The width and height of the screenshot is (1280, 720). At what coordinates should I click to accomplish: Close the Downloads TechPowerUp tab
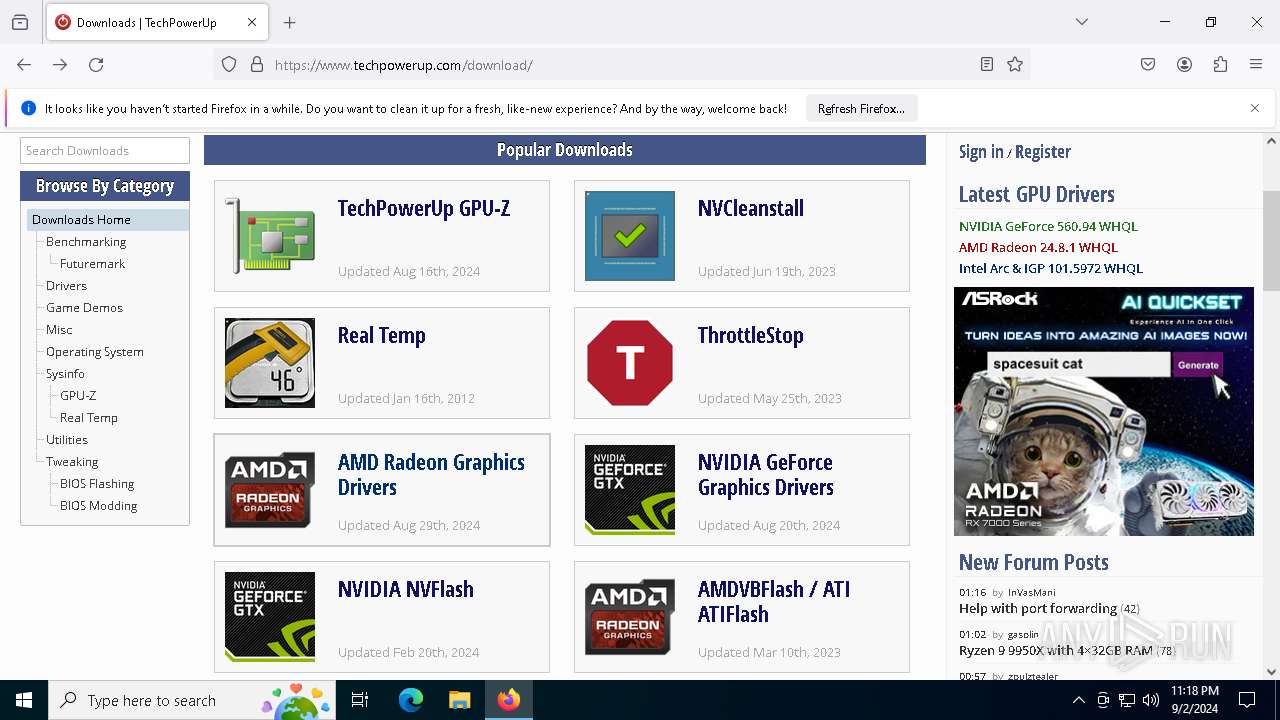coord(252,22)
